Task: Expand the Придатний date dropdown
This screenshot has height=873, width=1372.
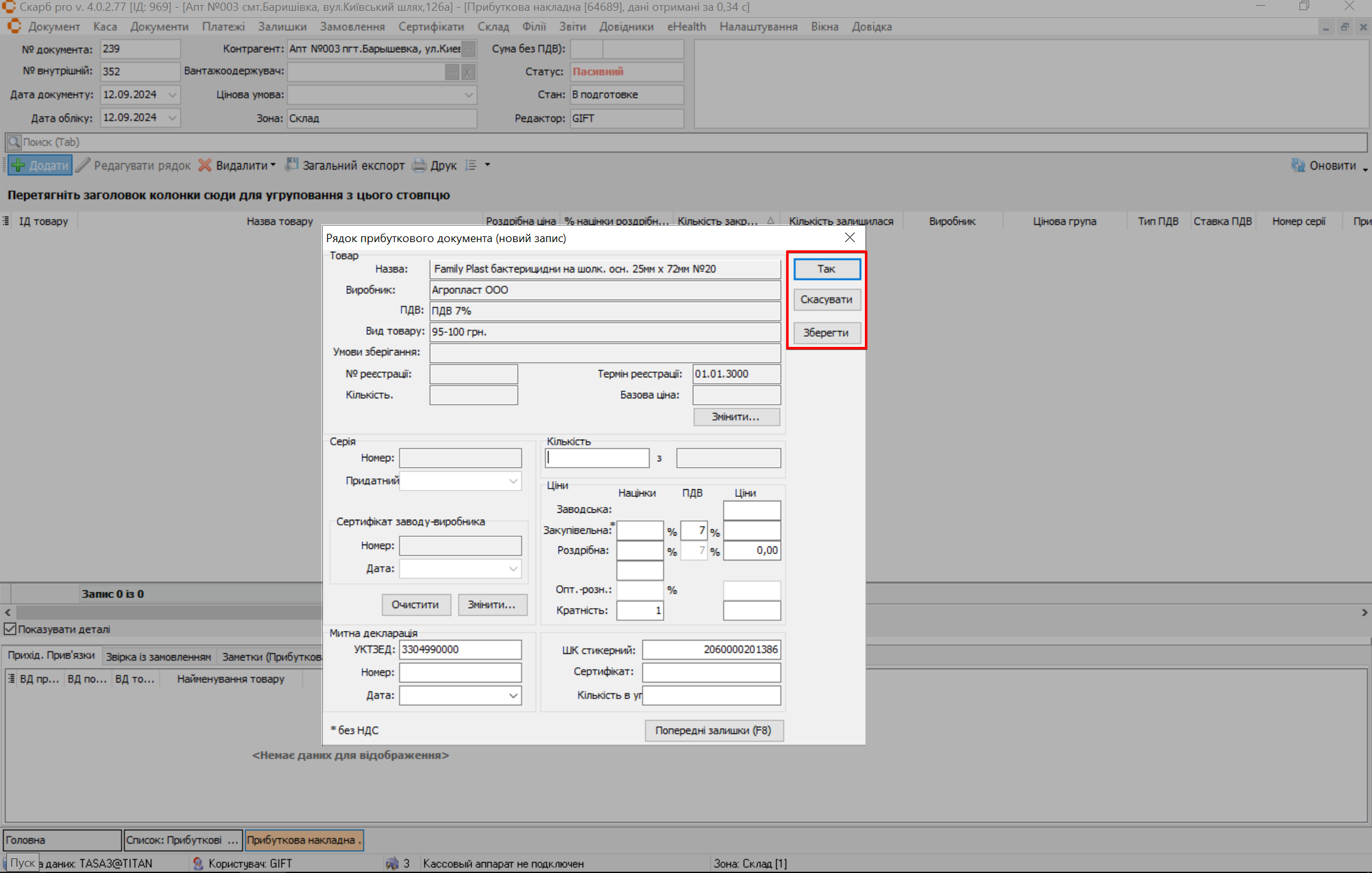Action: (513, 481)
